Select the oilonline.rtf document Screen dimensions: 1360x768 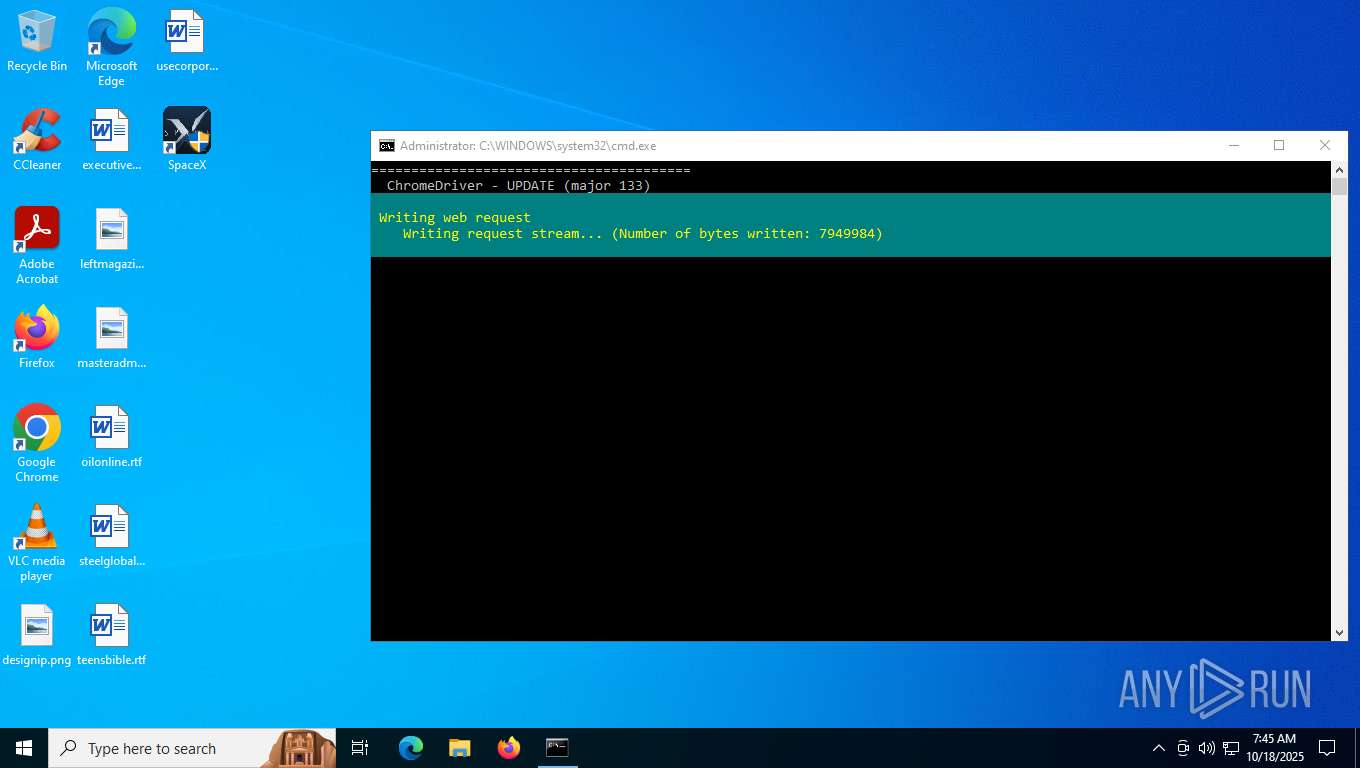click(x=112, y=438)
